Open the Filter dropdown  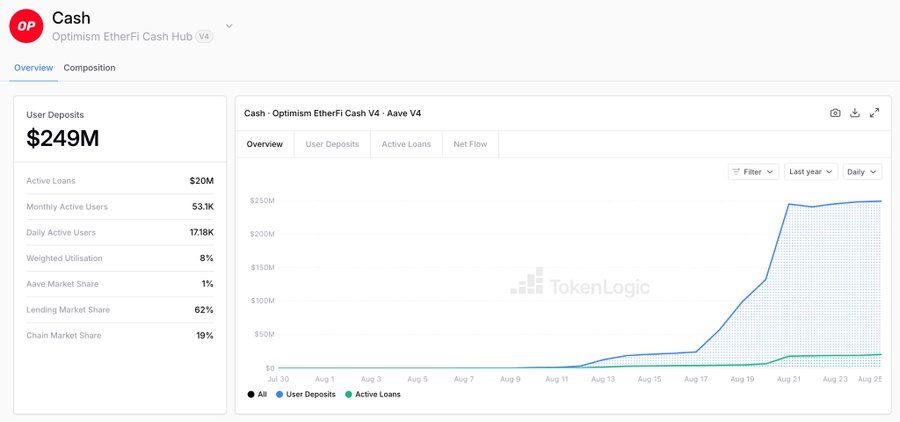click(x=753, y=172)
